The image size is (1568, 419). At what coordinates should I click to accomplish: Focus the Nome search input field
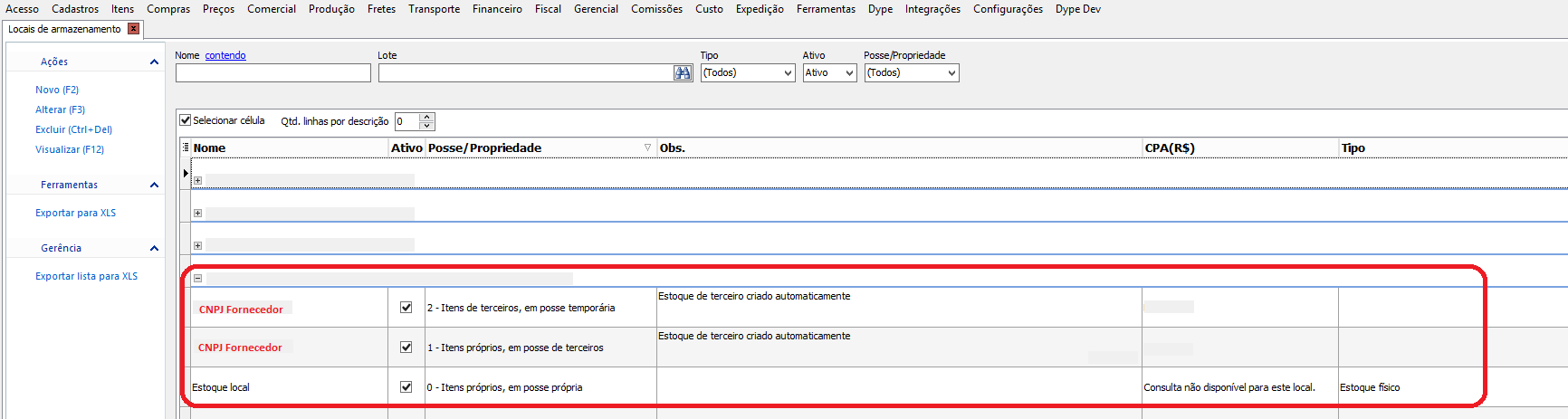273,73
